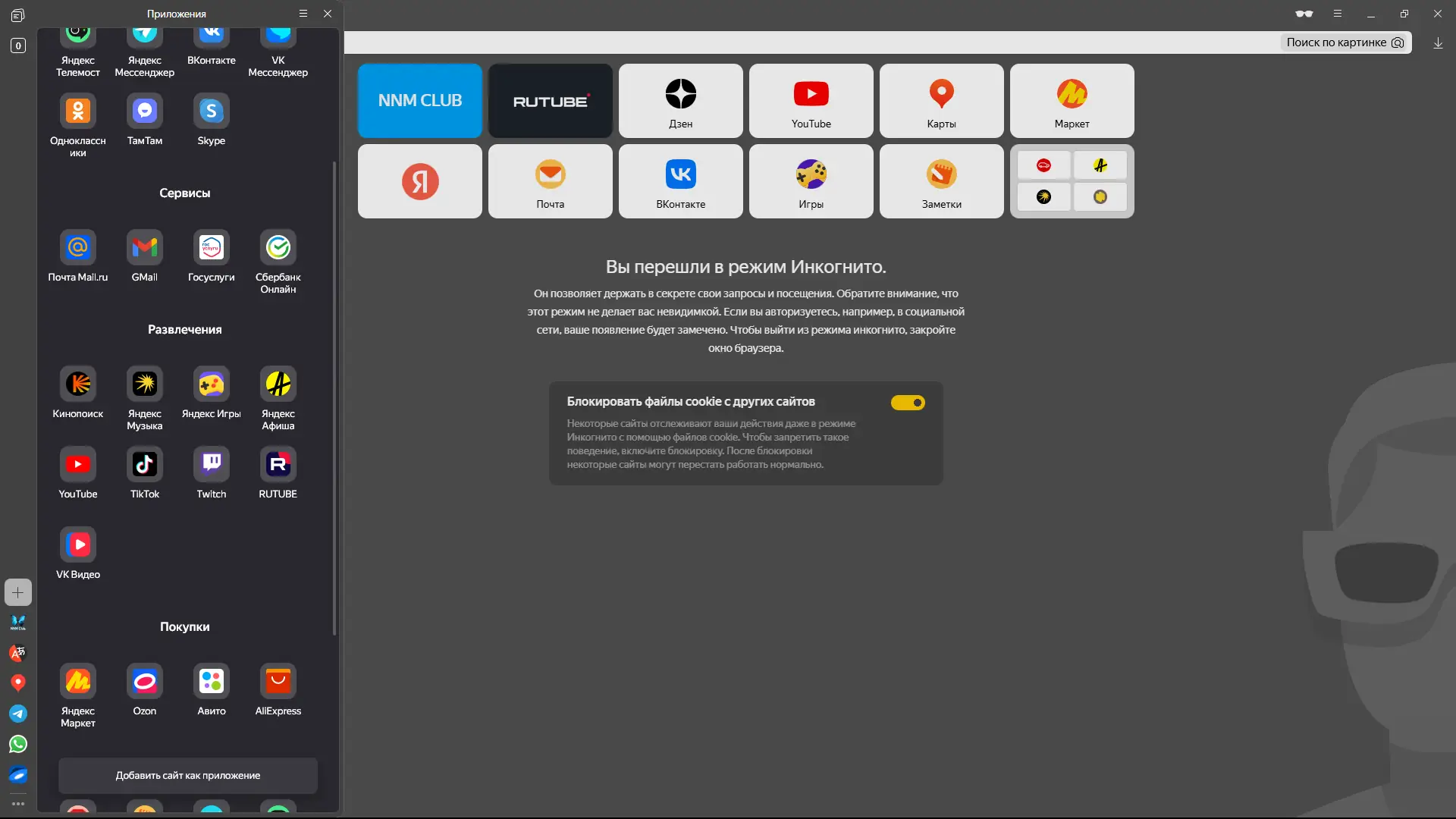Open the translator icon in the sidebar

[x=17, y=653]
